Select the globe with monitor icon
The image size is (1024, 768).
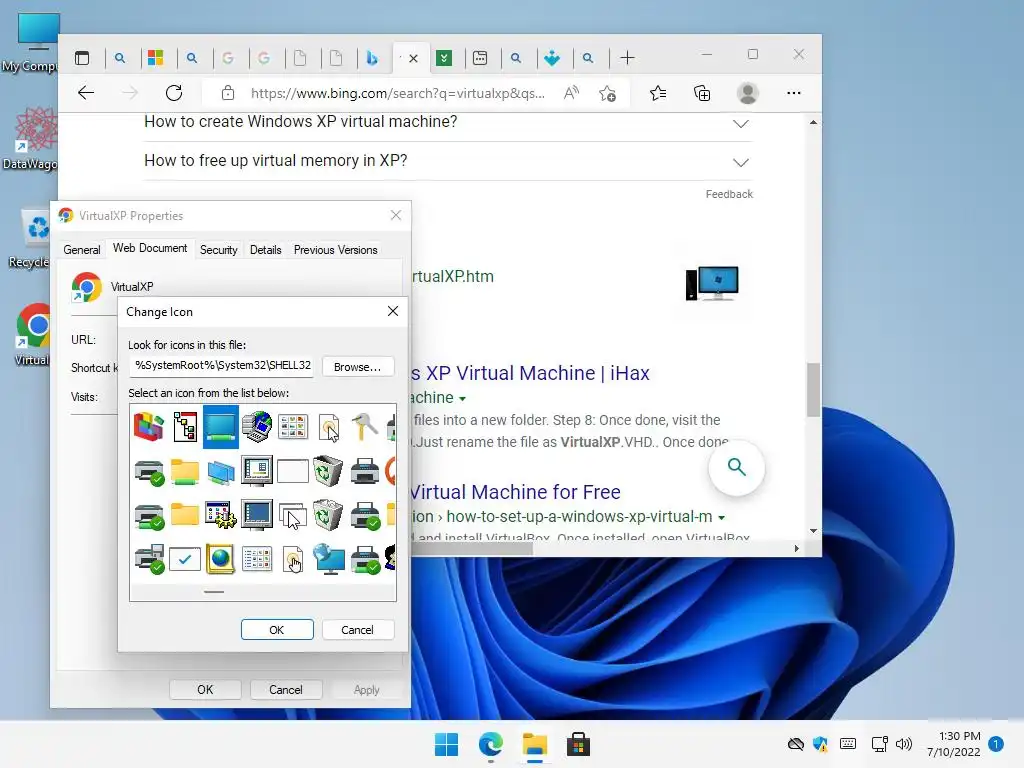(x=328, y=559)
